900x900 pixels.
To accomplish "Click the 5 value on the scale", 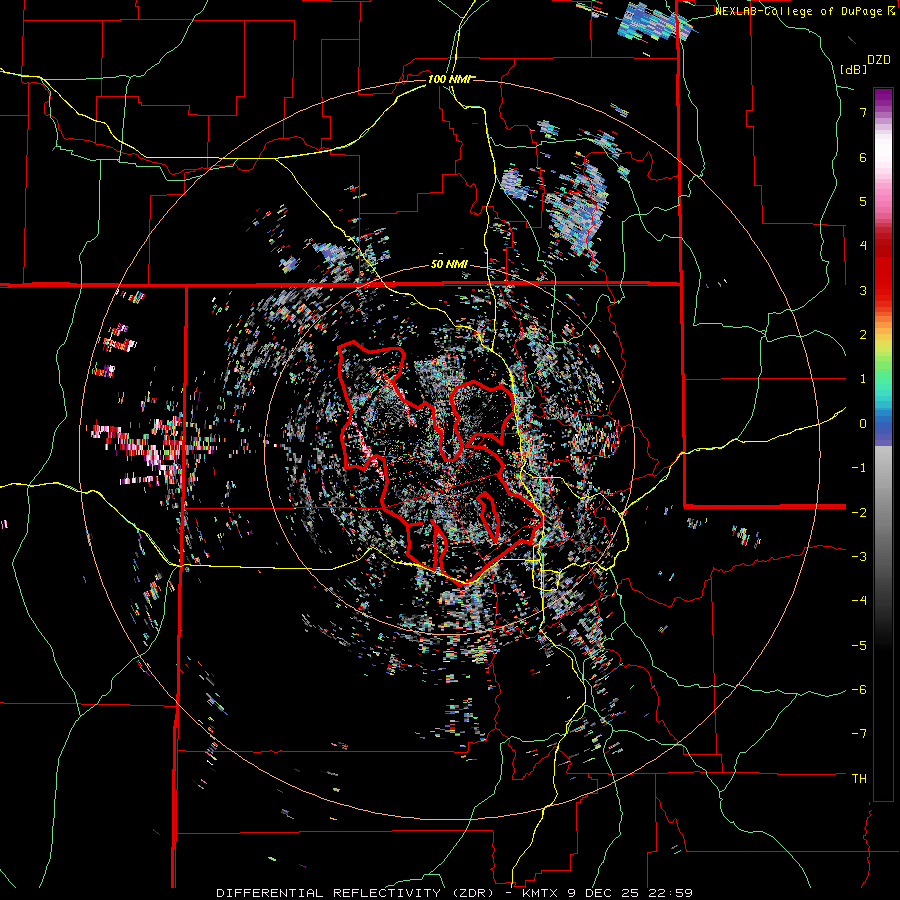I will click(863, 201).
